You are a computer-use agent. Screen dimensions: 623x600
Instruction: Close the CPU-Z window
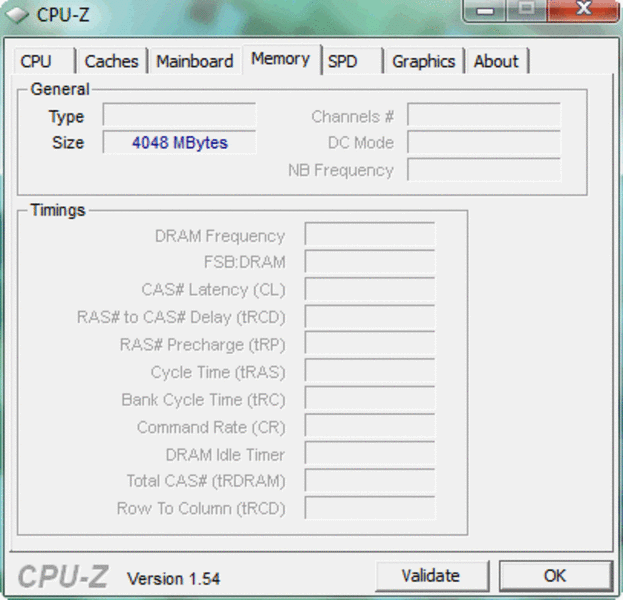pos(585,10)
